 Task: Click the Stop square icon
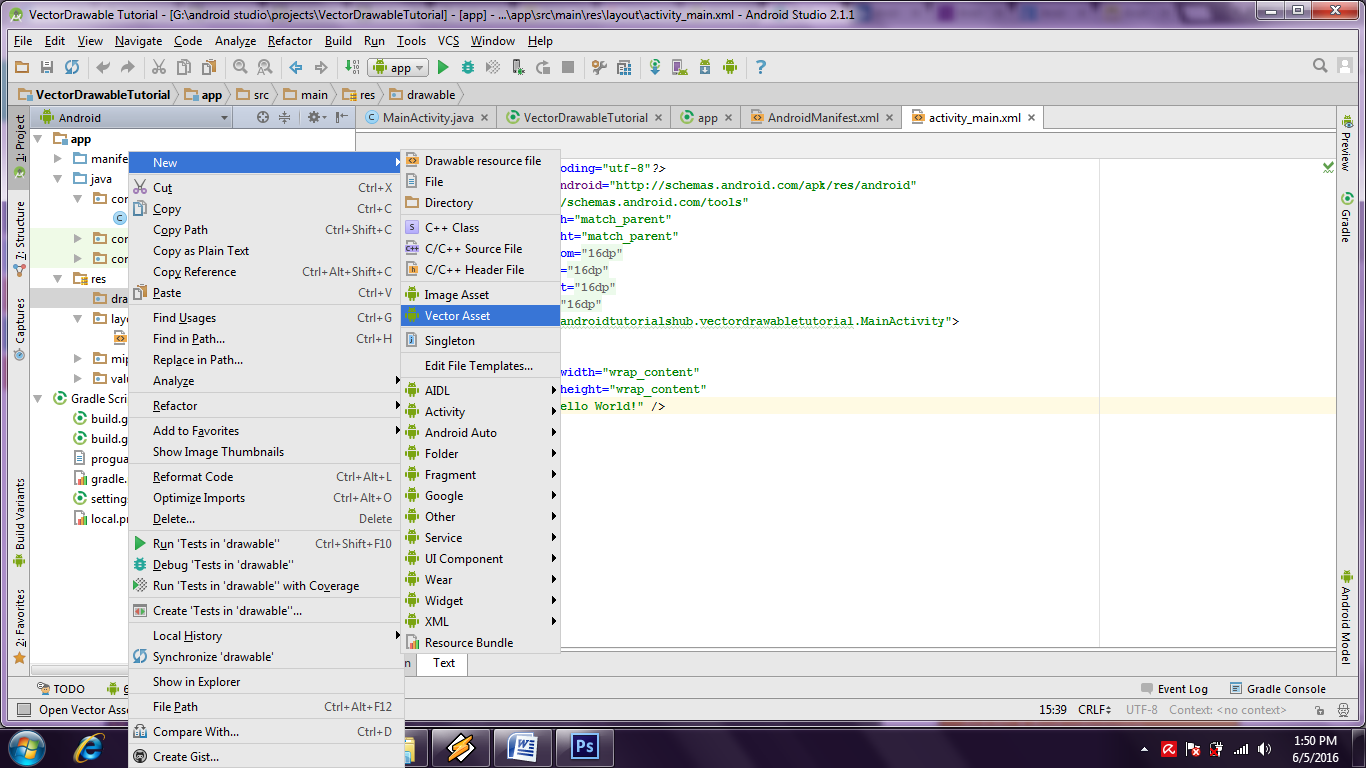tap(568, 67)
